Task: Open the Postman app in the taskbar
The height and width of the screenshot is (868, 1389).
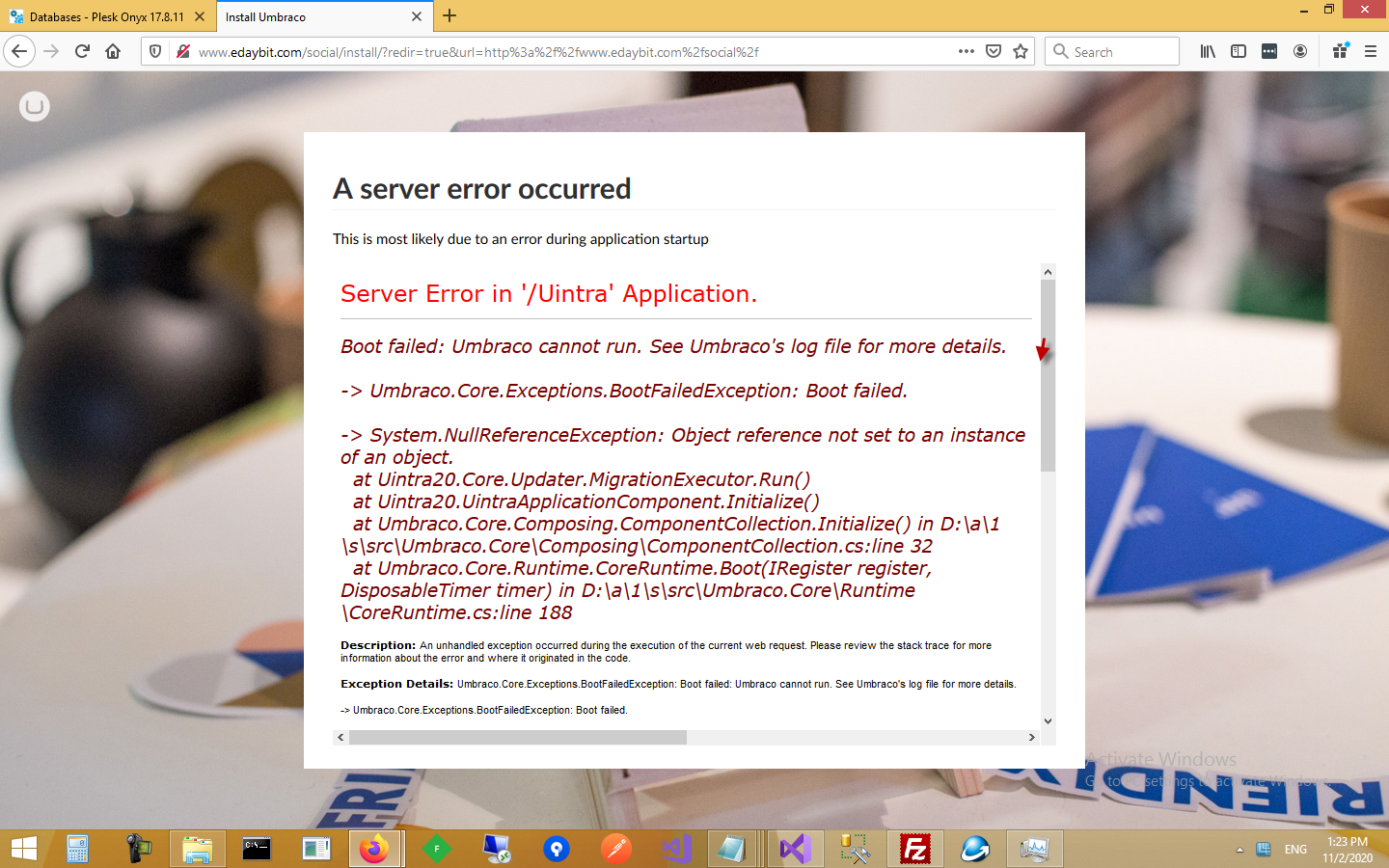Action: tap(613, 849)
